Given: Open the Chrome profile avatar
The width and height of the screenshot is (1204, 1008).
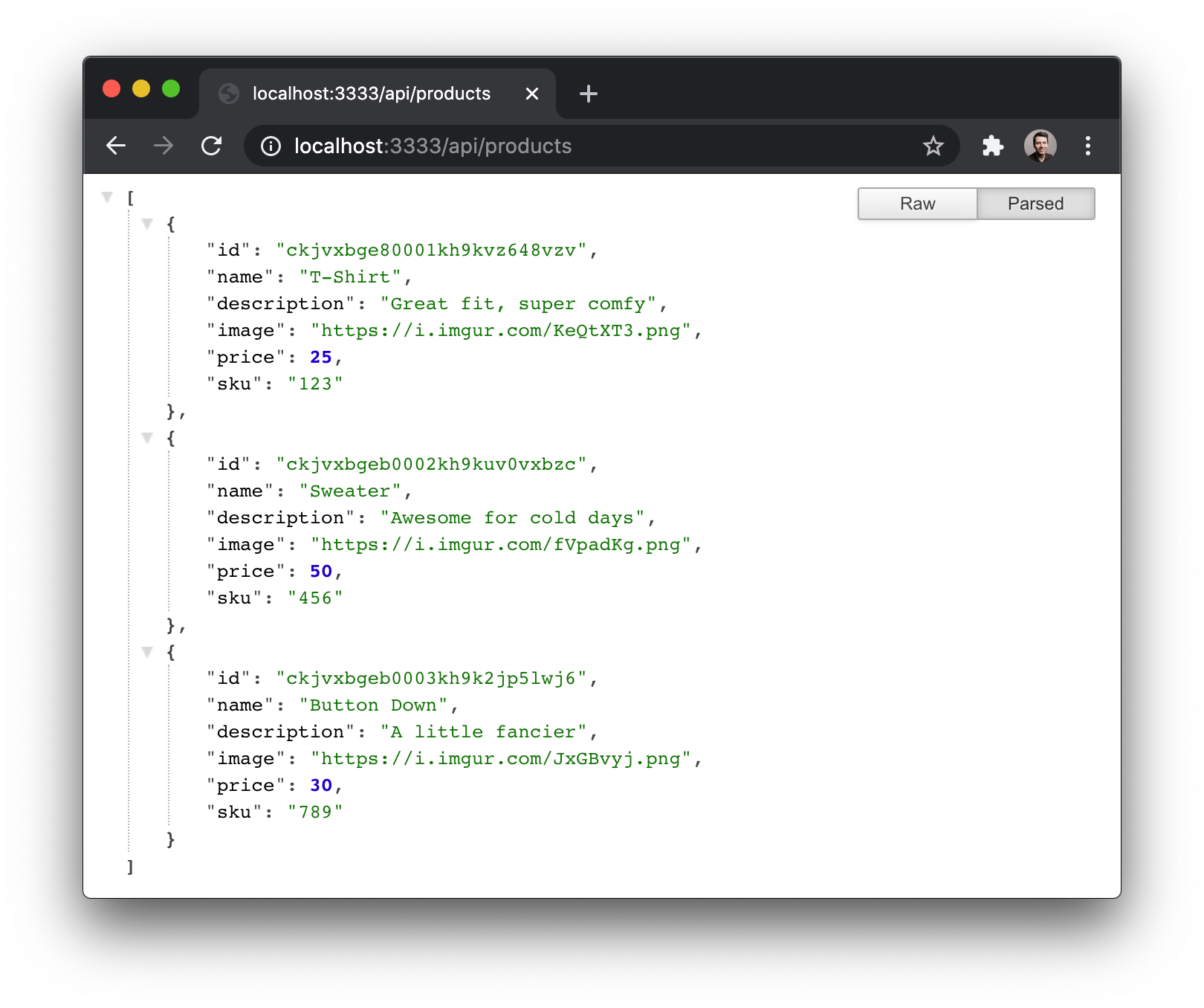Looking at the screenshot, I should [x=1040, y=146].
